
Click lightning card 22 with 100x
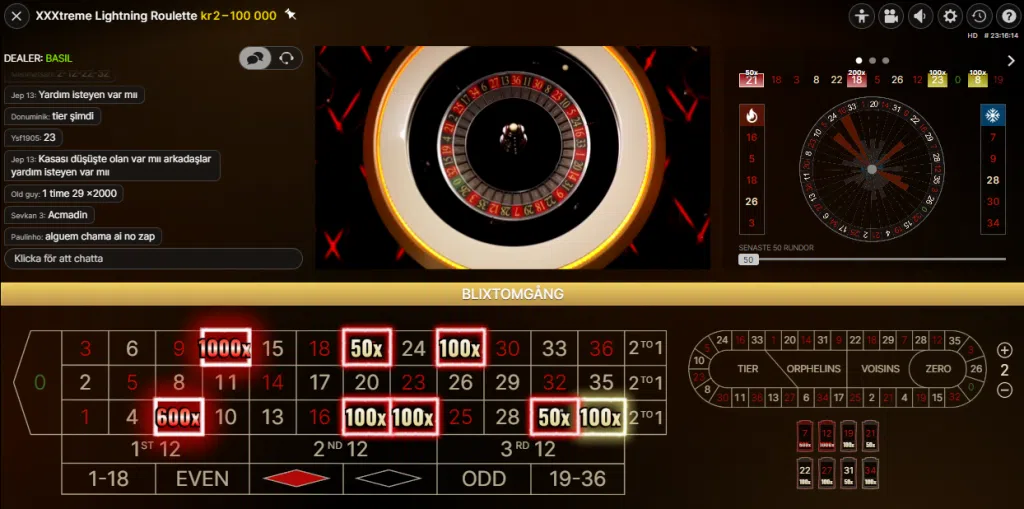(x=805, y=472)
